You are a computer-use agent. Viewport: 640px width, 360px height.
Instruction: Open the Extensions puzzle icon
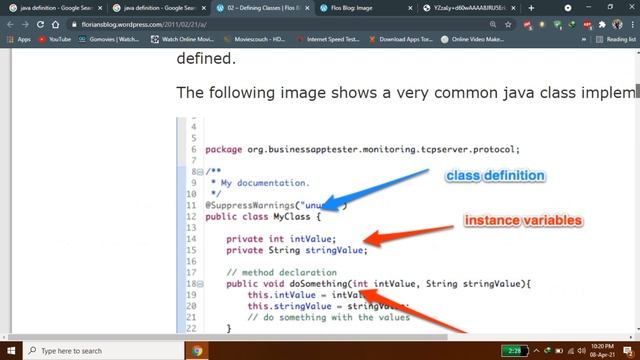pos(602,24)
